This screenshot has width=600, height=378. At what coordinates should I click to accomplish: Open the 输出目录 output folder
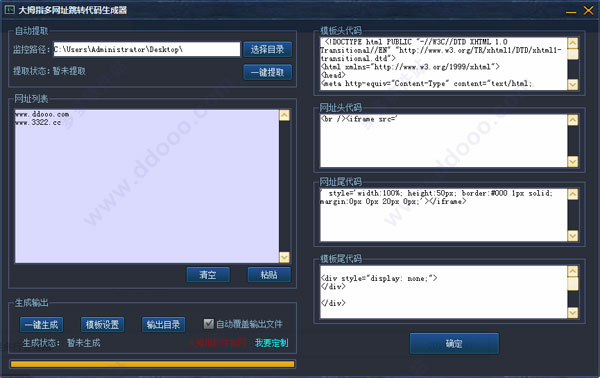[x=163, y=325]
